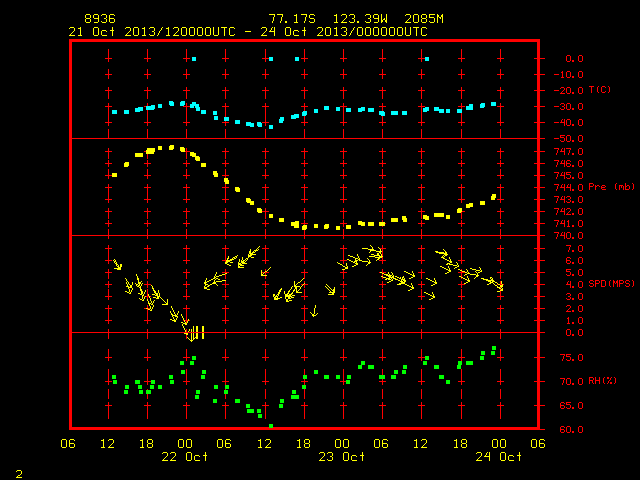Click the 7.0 wind speed tick value

pyautogui.click(x=575, y=249)
